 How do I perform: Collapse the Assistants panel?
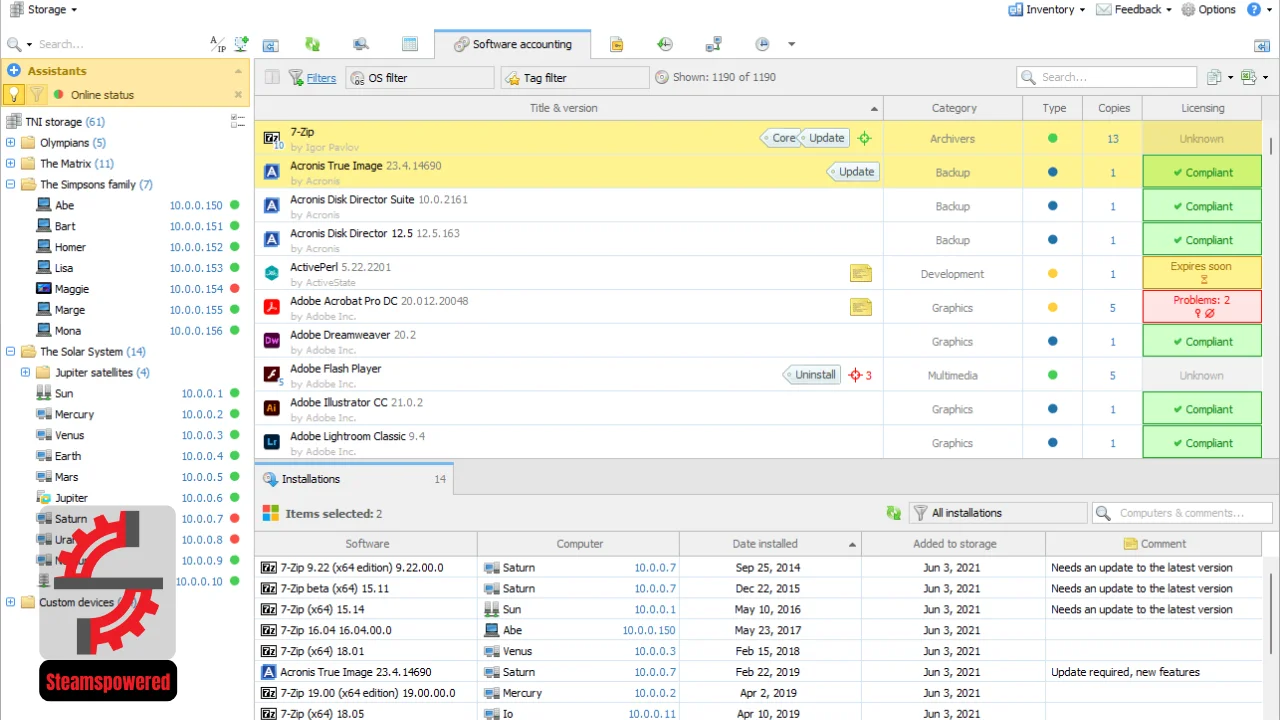(x=238, y=71)
